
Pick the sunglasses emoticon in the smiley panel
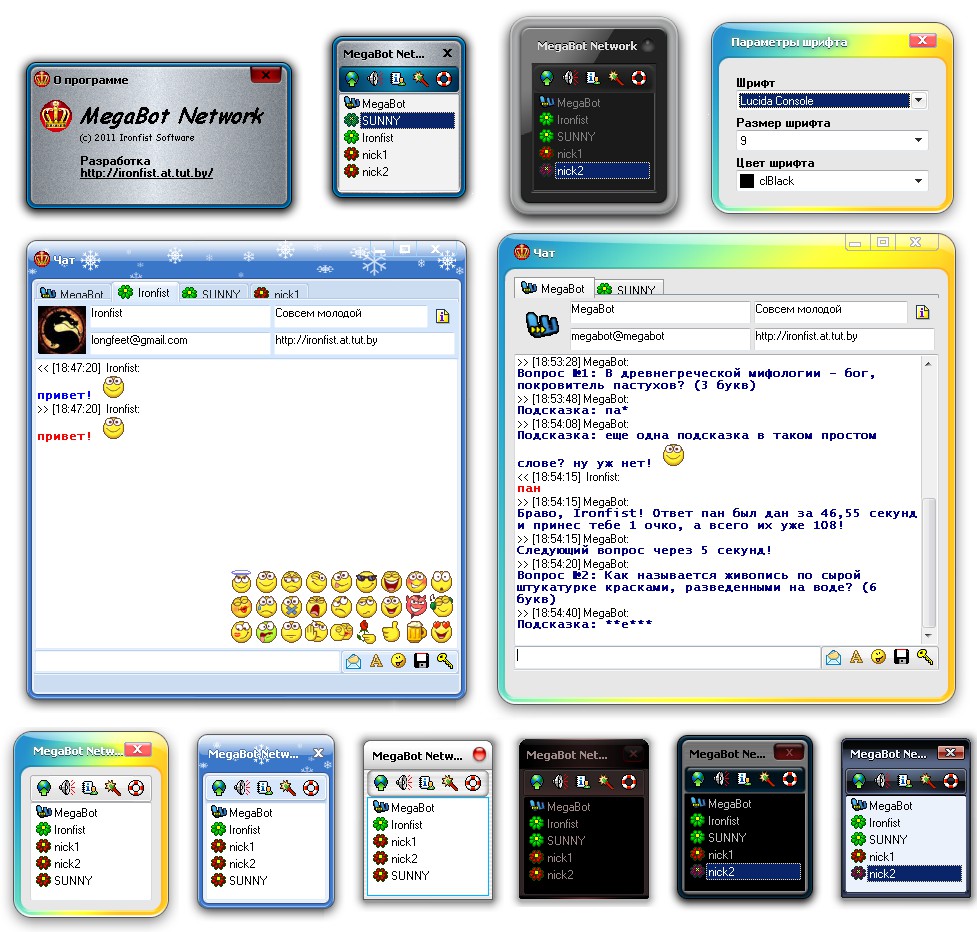click(366, 582)
